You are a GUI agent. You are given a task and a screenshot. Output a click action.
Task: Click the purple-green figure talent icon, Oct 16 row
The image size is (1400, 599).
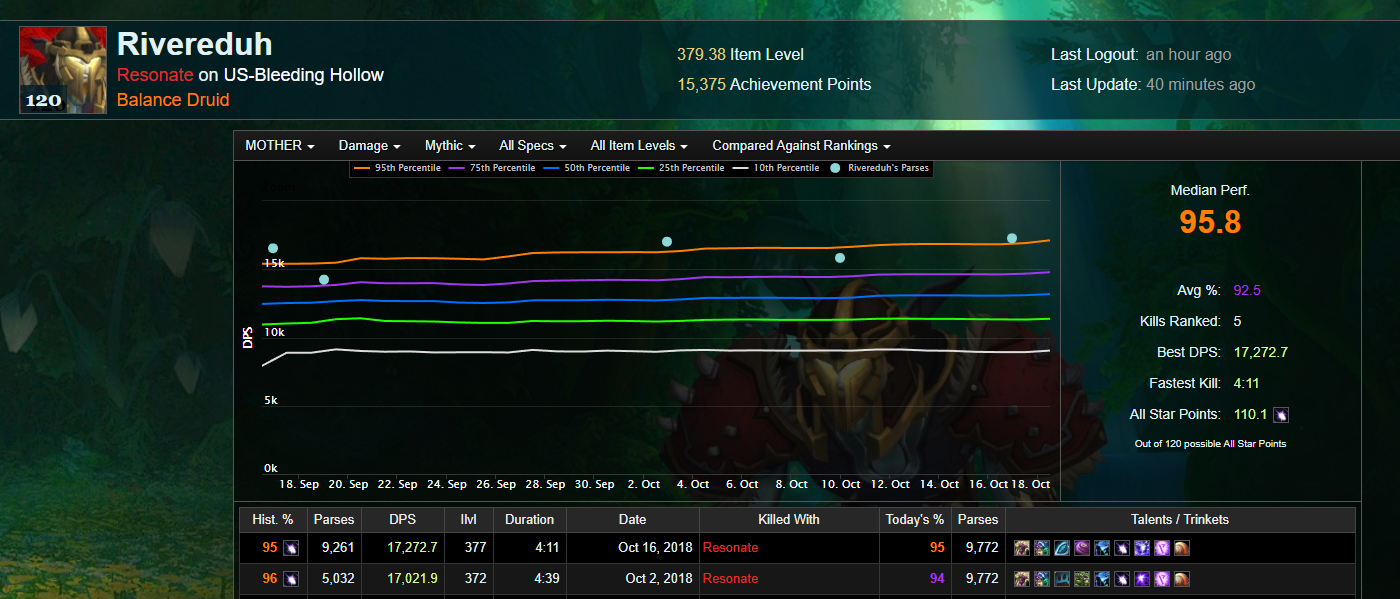coord(1042,548)
